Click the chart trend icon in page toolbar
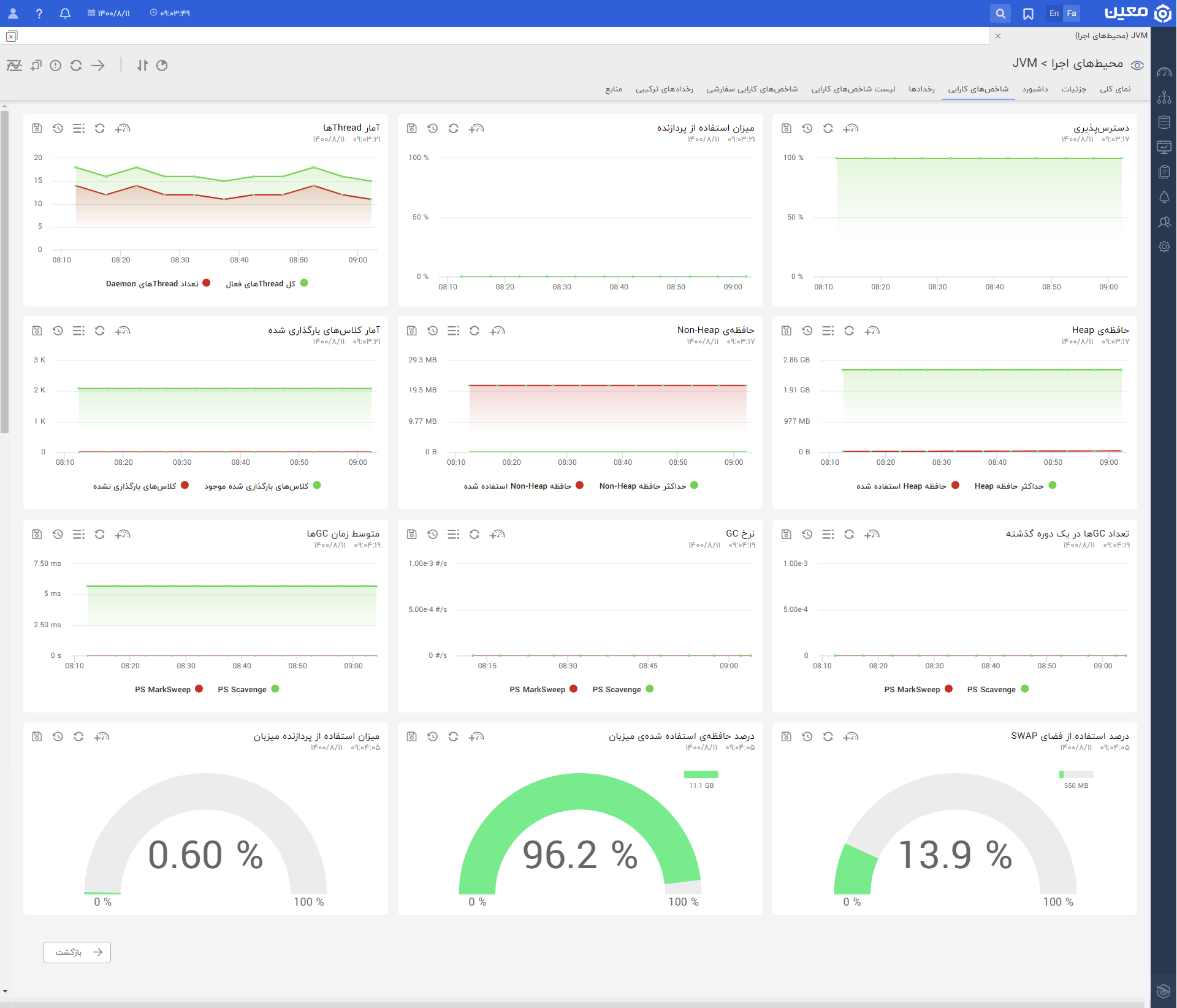 [x=14, y=65]
